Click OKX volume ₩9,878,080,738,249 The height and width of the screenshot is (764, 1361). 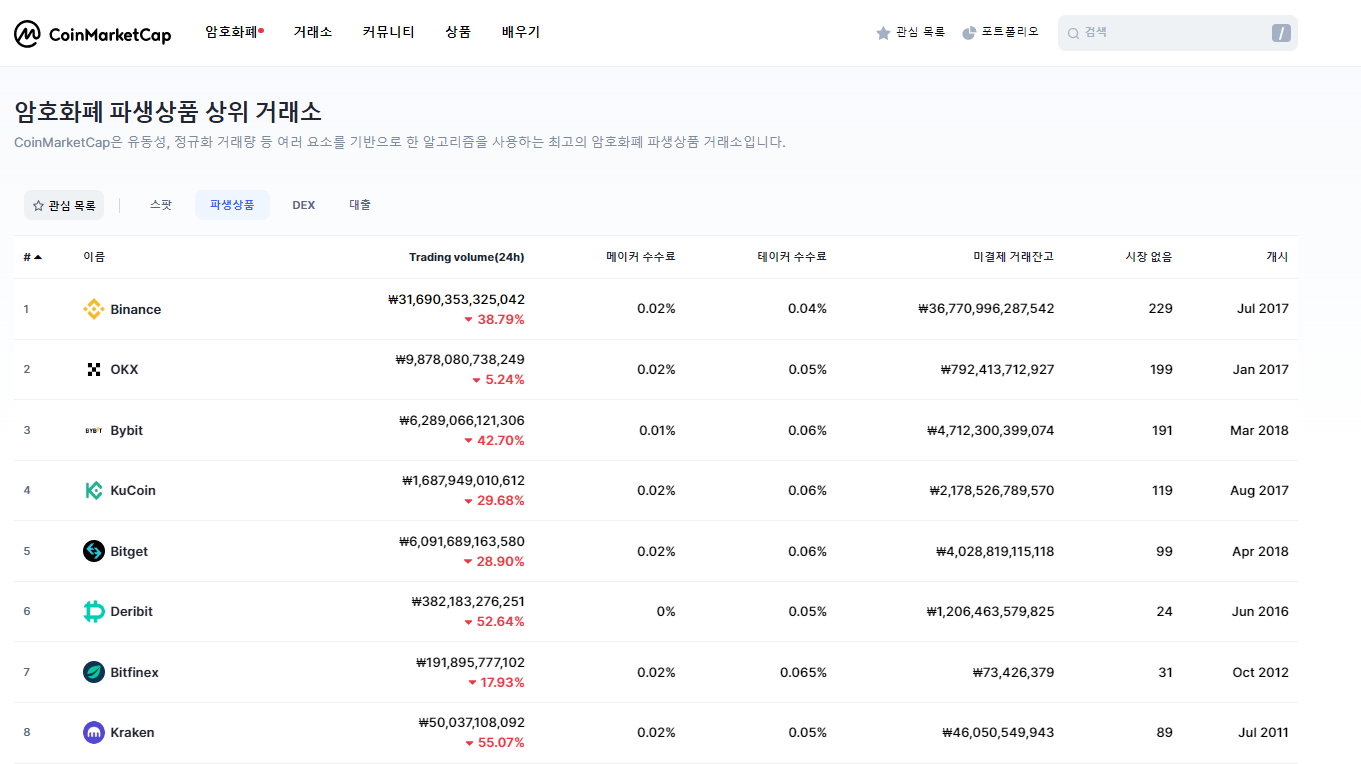(x=460, y=359)
